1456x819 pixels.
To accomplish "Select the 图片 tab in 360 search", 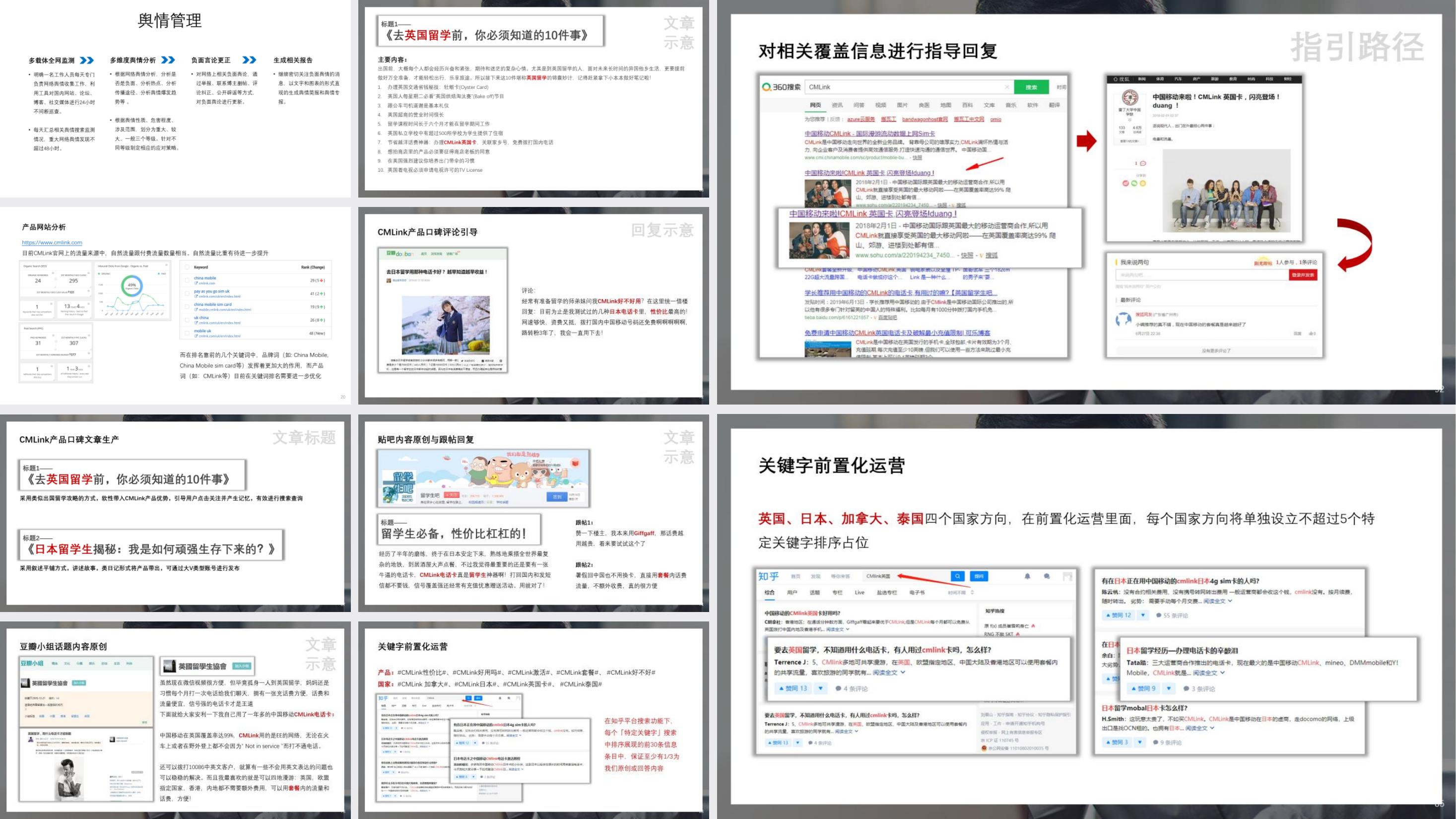I will pyautogui.click(x=902, y=105).
